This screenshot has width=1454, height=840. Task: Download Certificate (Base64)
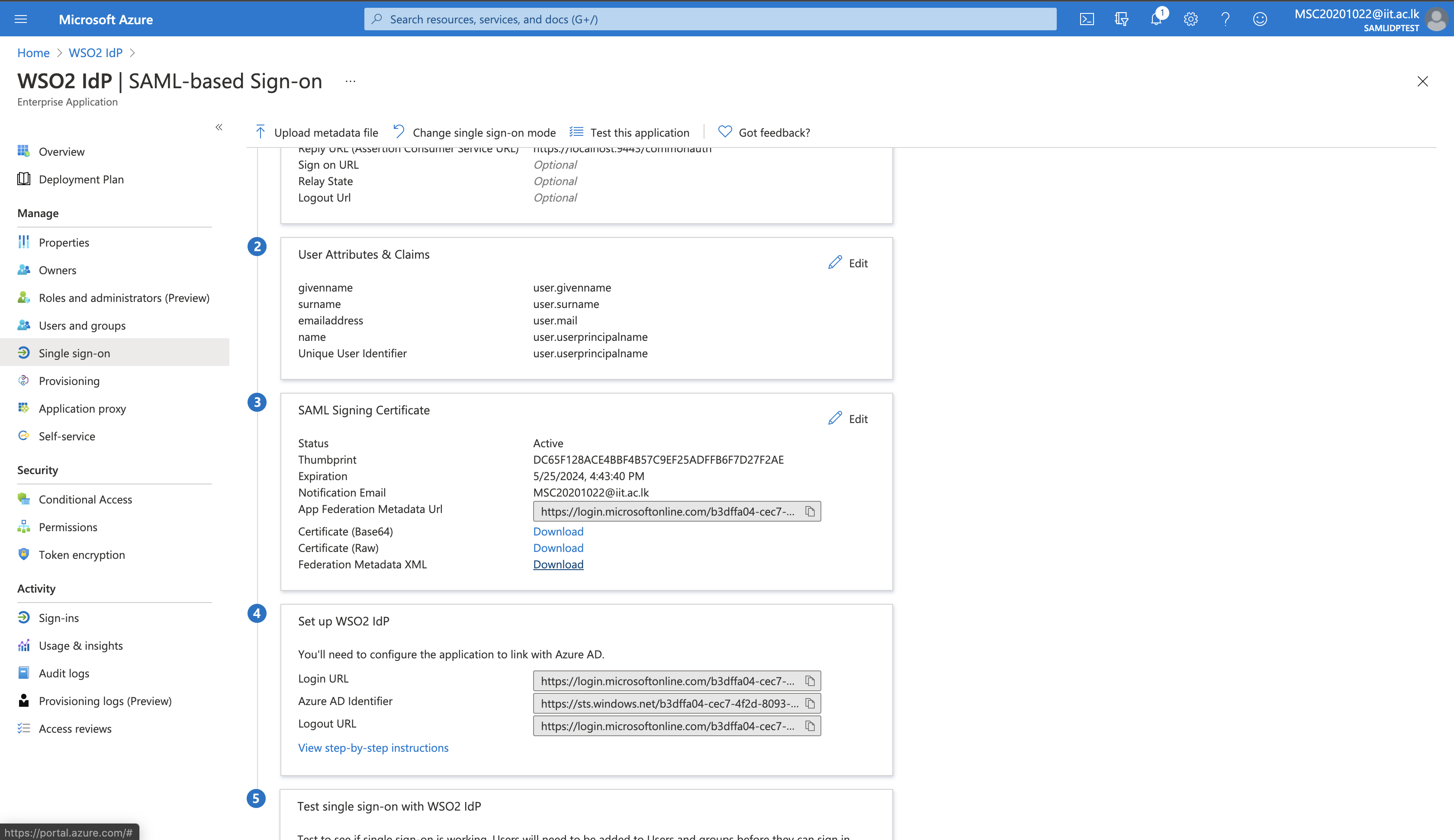558,531
